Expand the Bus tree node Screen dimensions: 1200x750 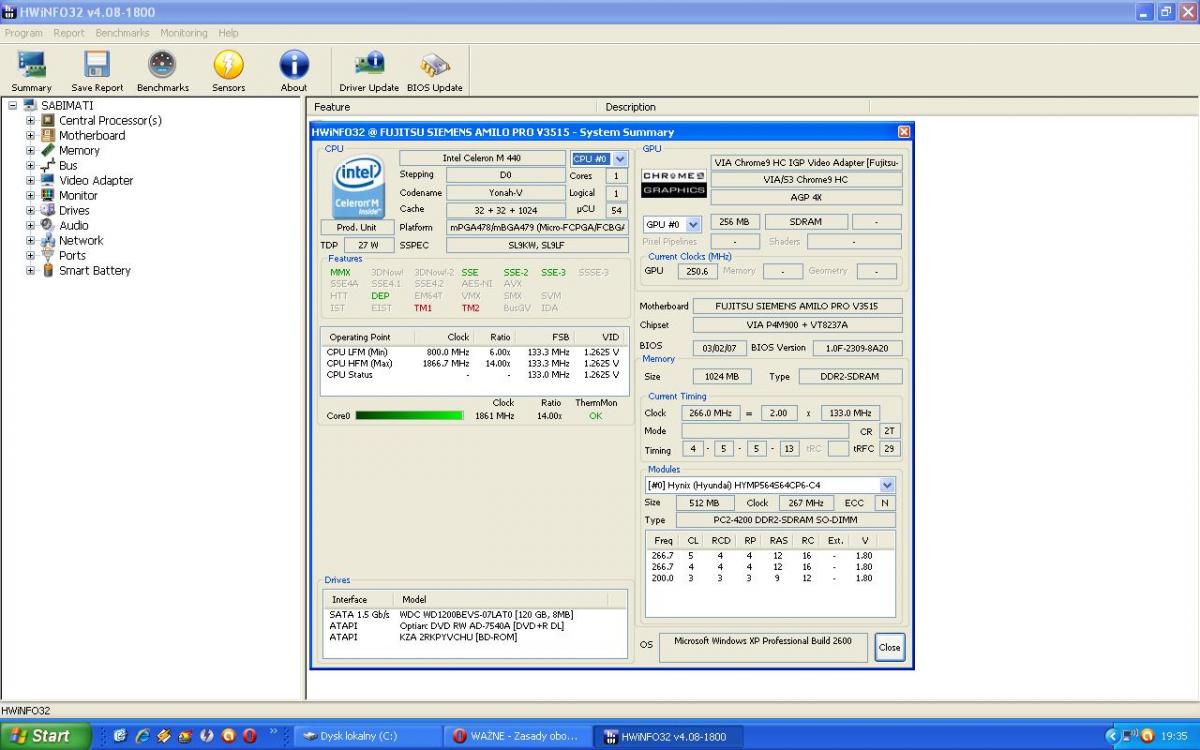coord(30,165)
